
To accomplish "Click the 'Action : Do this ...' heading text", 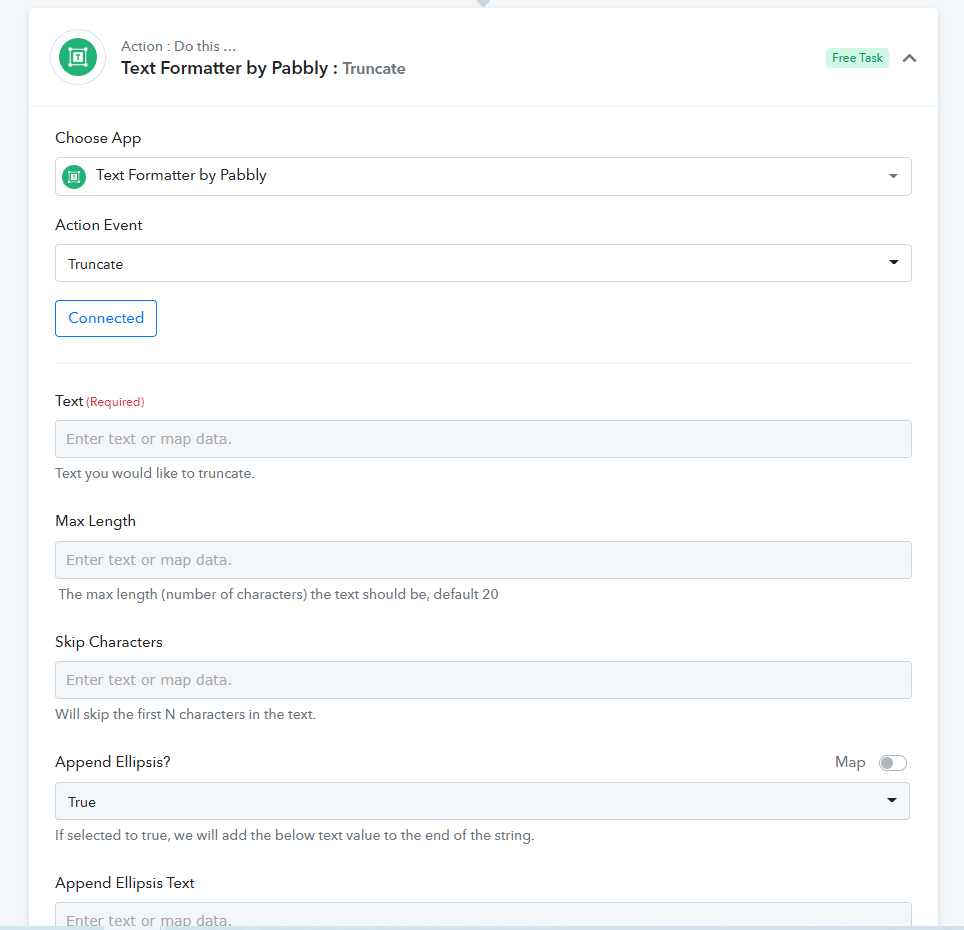I will (x=178, y=46).
